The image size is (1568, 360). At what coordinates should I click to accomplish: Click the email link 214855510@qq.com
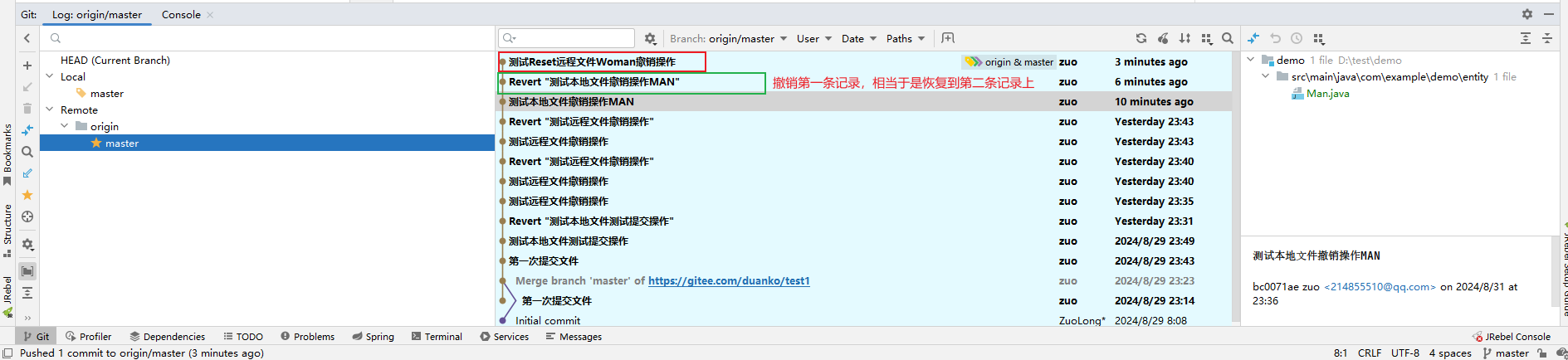click(x=1379, y=286)
